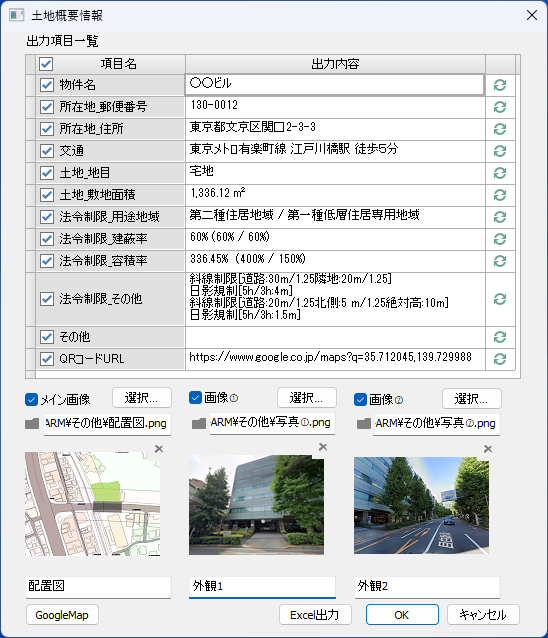Image resolution: width=548 pixels, height=638 pixels.
Task: Uncheck the 法令制限_用途地域 checkbox
Action: click(47, 217)
